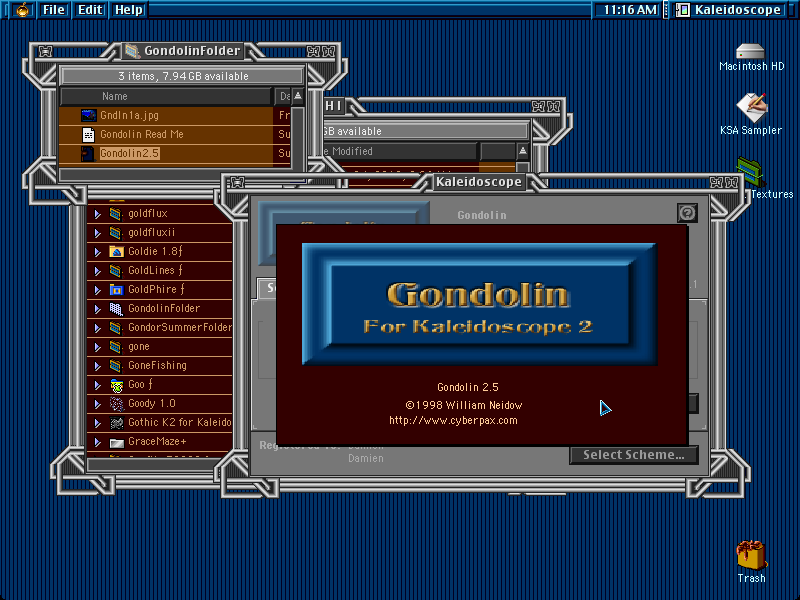Sort GondolinFolder by the Da (date) column

coord(283,96)
